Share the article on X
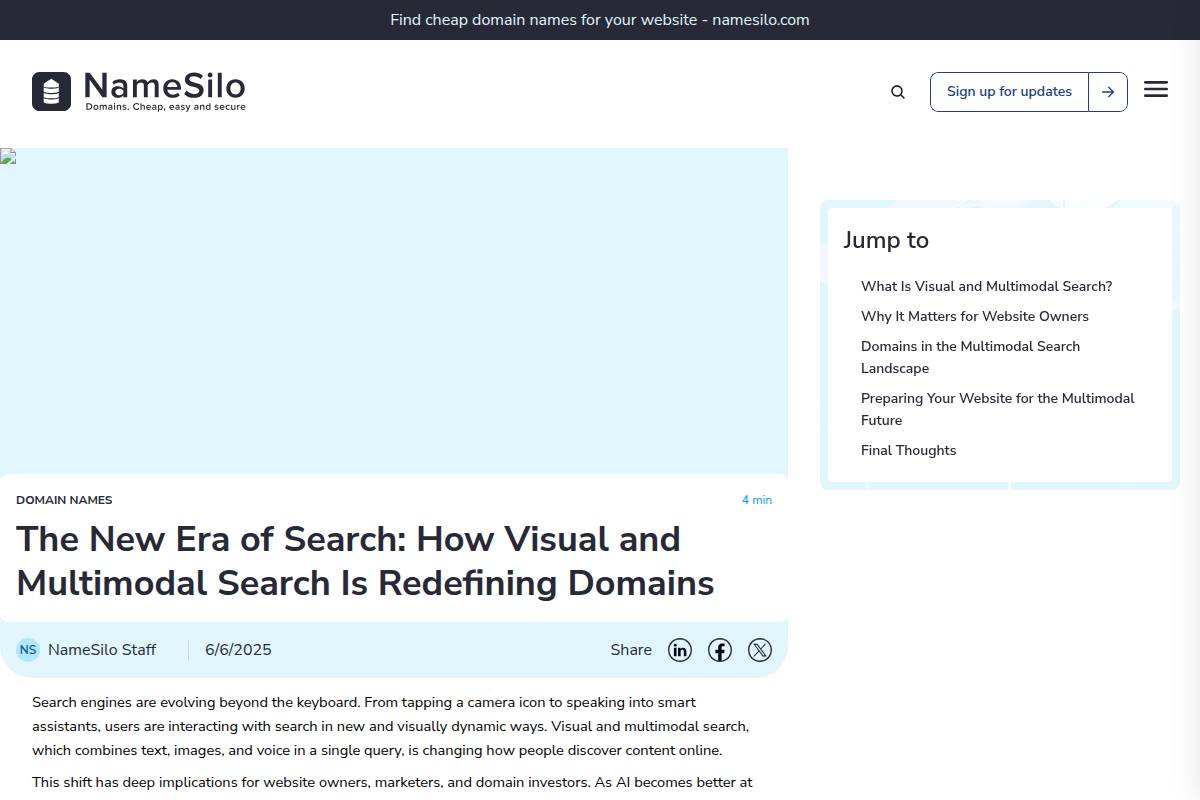Image resolution: width=1200 pixels, height=800 pixels. [x=760, y=650]
